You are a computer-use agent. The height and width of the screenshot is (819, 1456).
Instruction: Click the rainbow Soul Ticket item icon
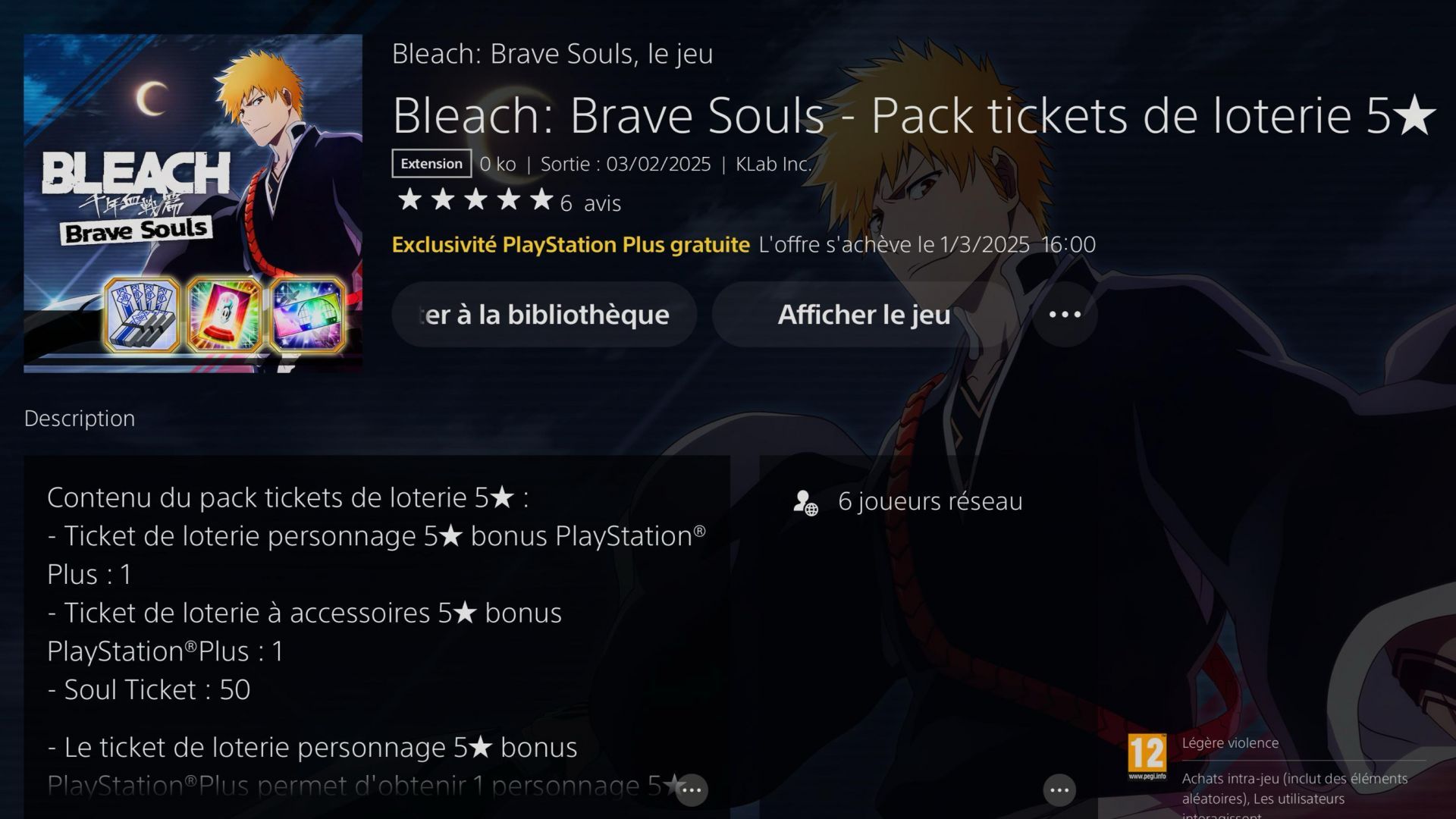pyautogui.click(x=307, y=315)
